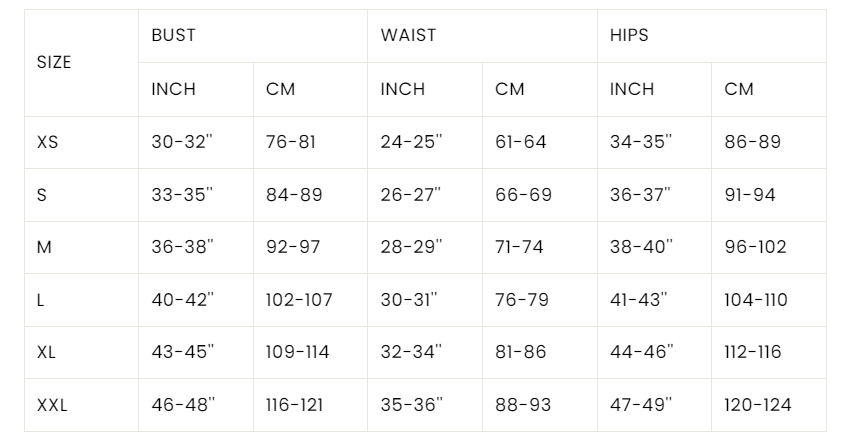
Task: Click the XS size row label
Action: click(x=47, y=142)
